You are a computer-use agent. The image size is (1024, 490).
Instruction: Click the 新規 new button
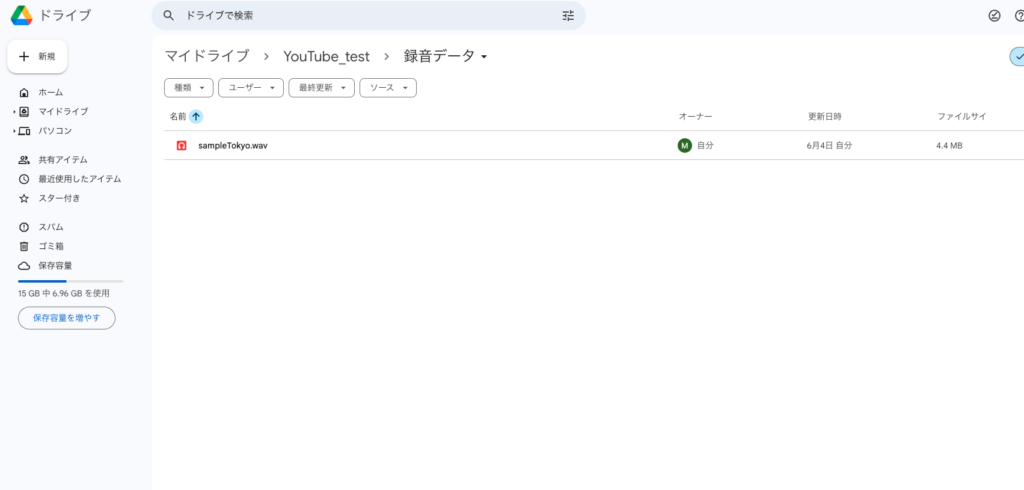[x=37, y=57]
